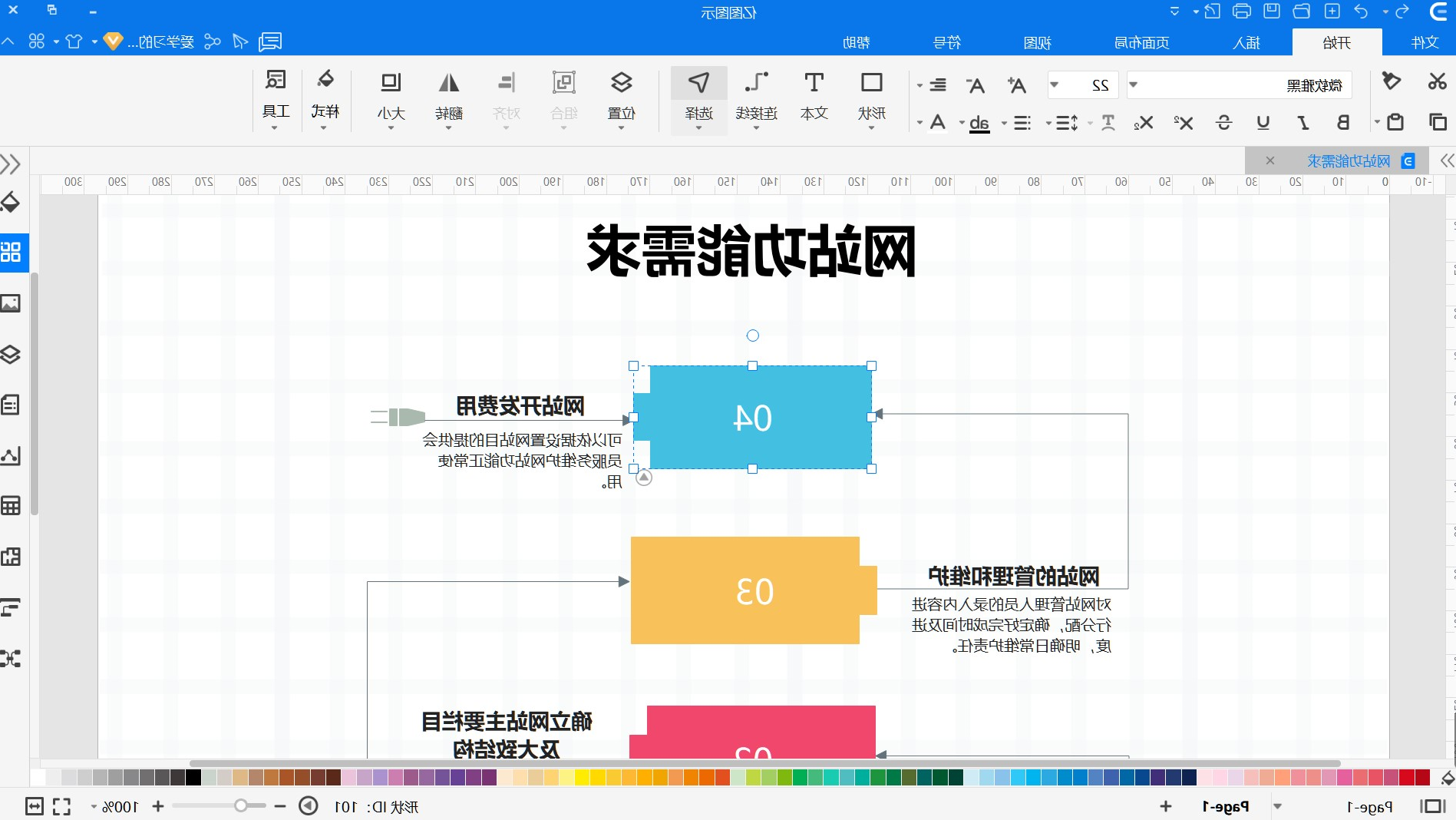Activate the Format Painter brush icon

(1391, 81)
